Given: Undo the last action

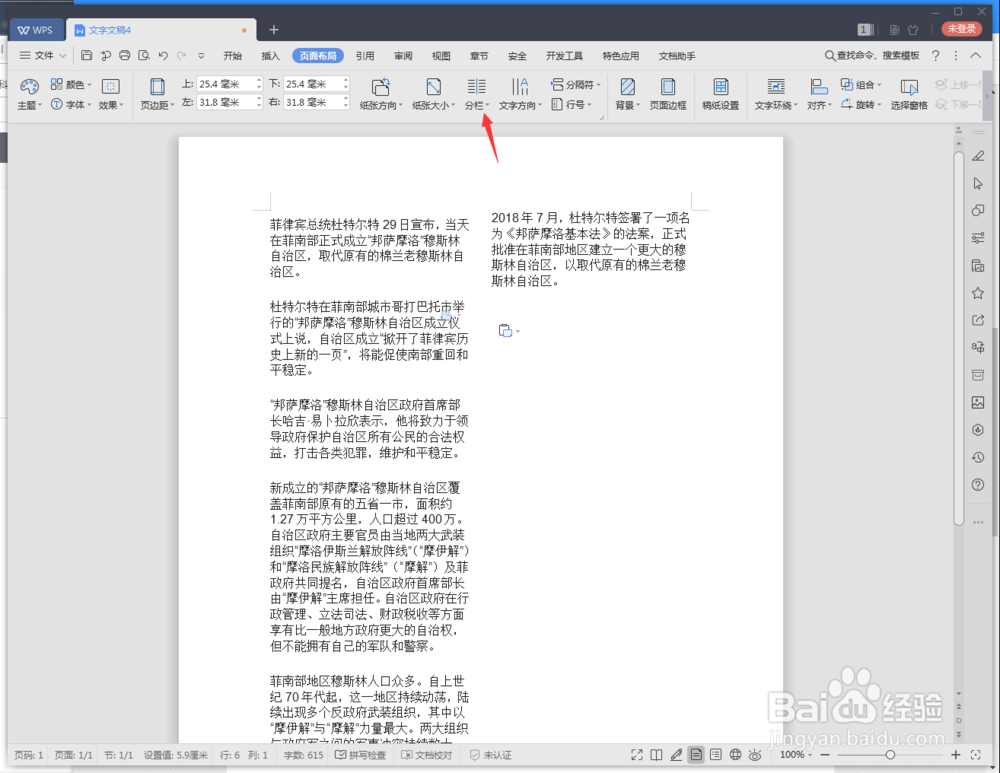Looking at the screenshot, I should coord(163,55).
